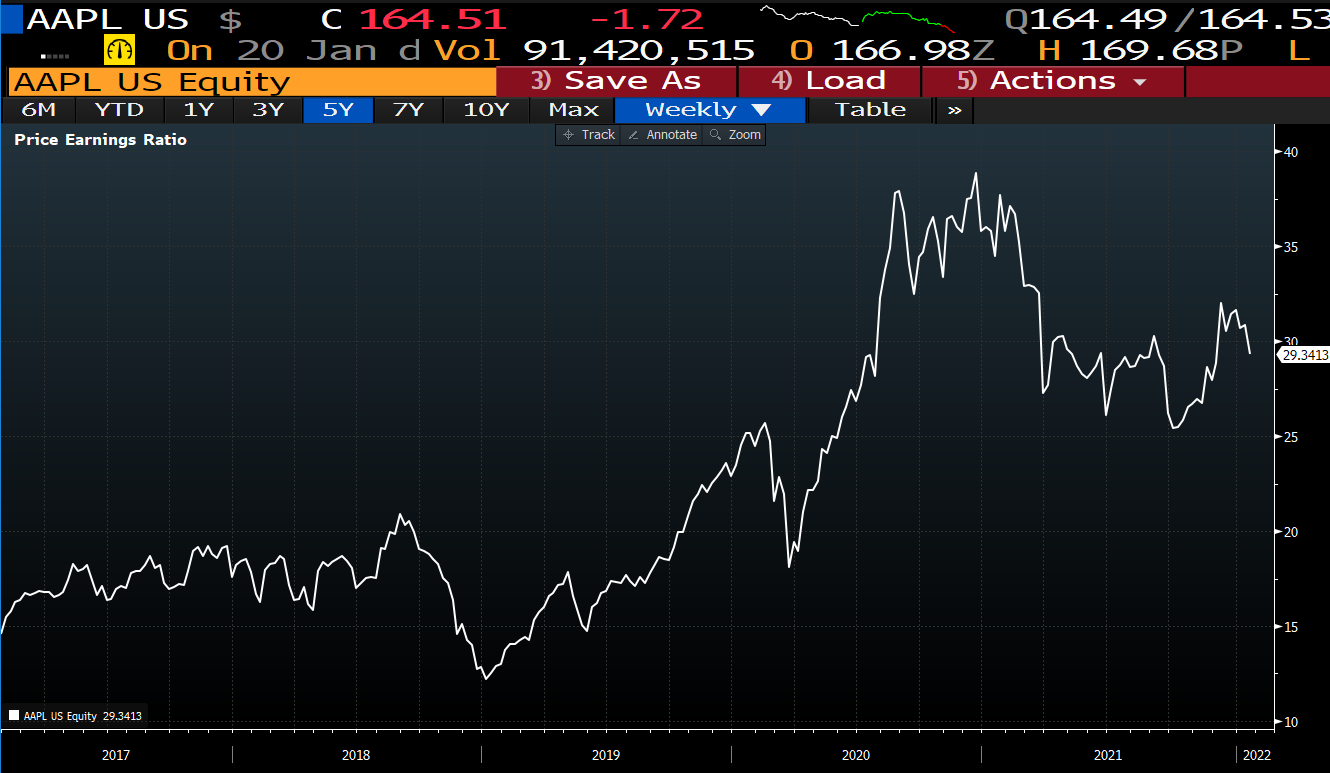Select the 6M time range tab
The width and height of the screenshot is (1330, 773).
[x=38, y=110]
